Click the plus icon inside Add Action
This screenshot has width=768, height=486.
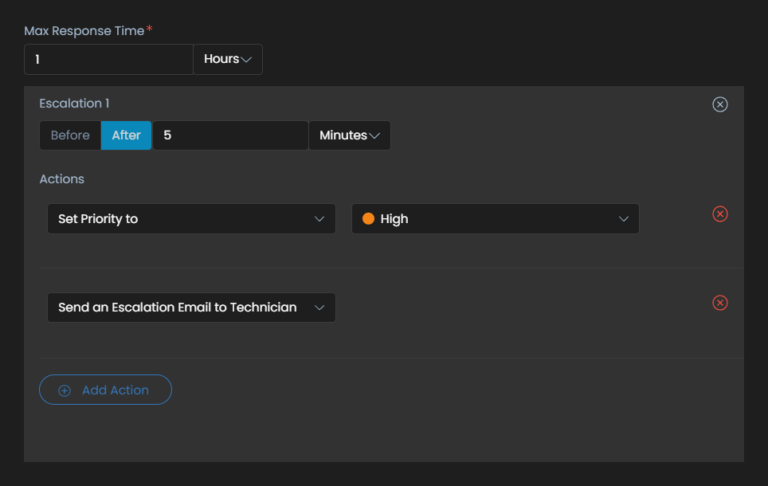[65, 390]
